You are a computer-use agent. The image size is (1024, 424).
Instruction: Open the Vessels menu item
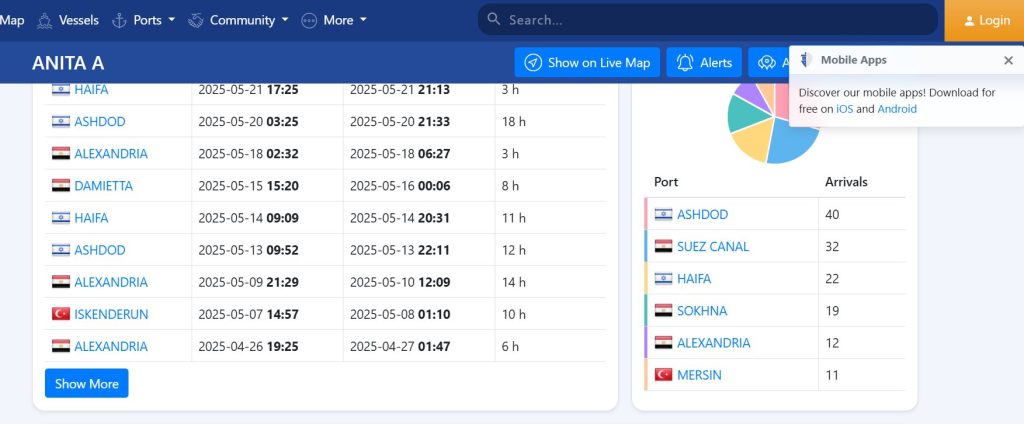78,20
